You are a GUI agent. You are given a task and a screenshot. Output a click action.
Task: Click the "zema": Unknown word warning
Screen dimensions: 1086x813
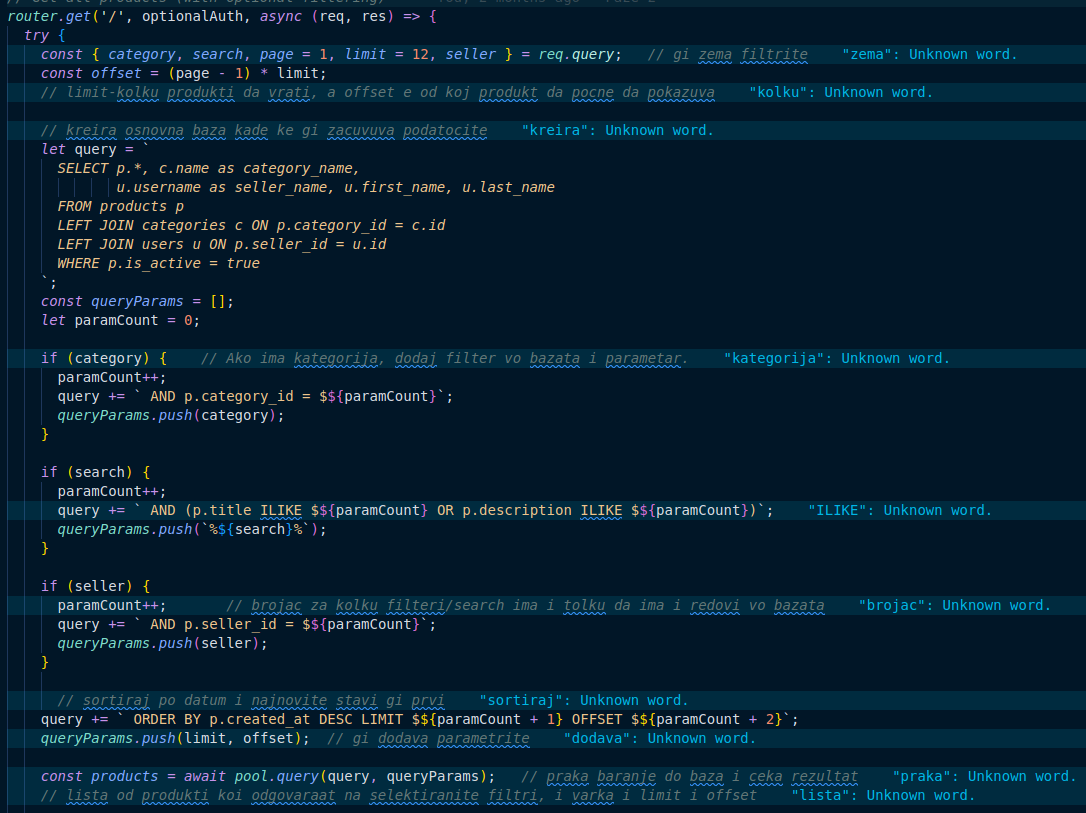929,54
